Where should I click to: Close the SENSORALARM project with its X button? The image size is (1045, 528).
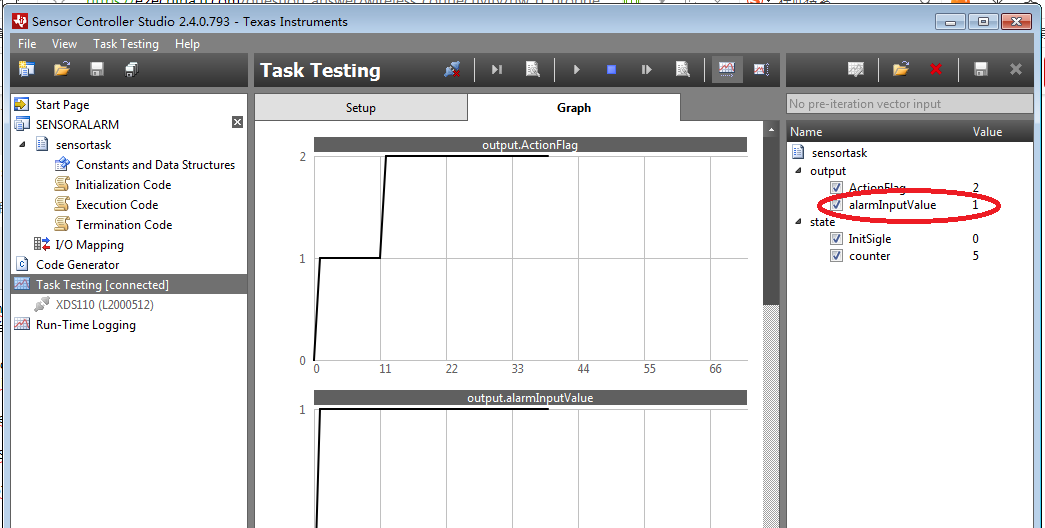[237, 122]
